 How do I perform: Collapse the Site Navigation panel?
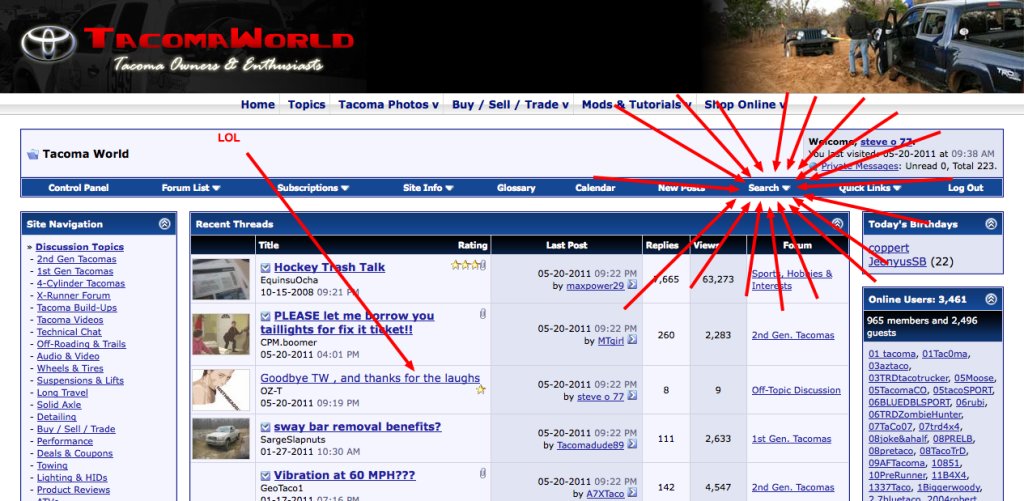click(165, 223)
